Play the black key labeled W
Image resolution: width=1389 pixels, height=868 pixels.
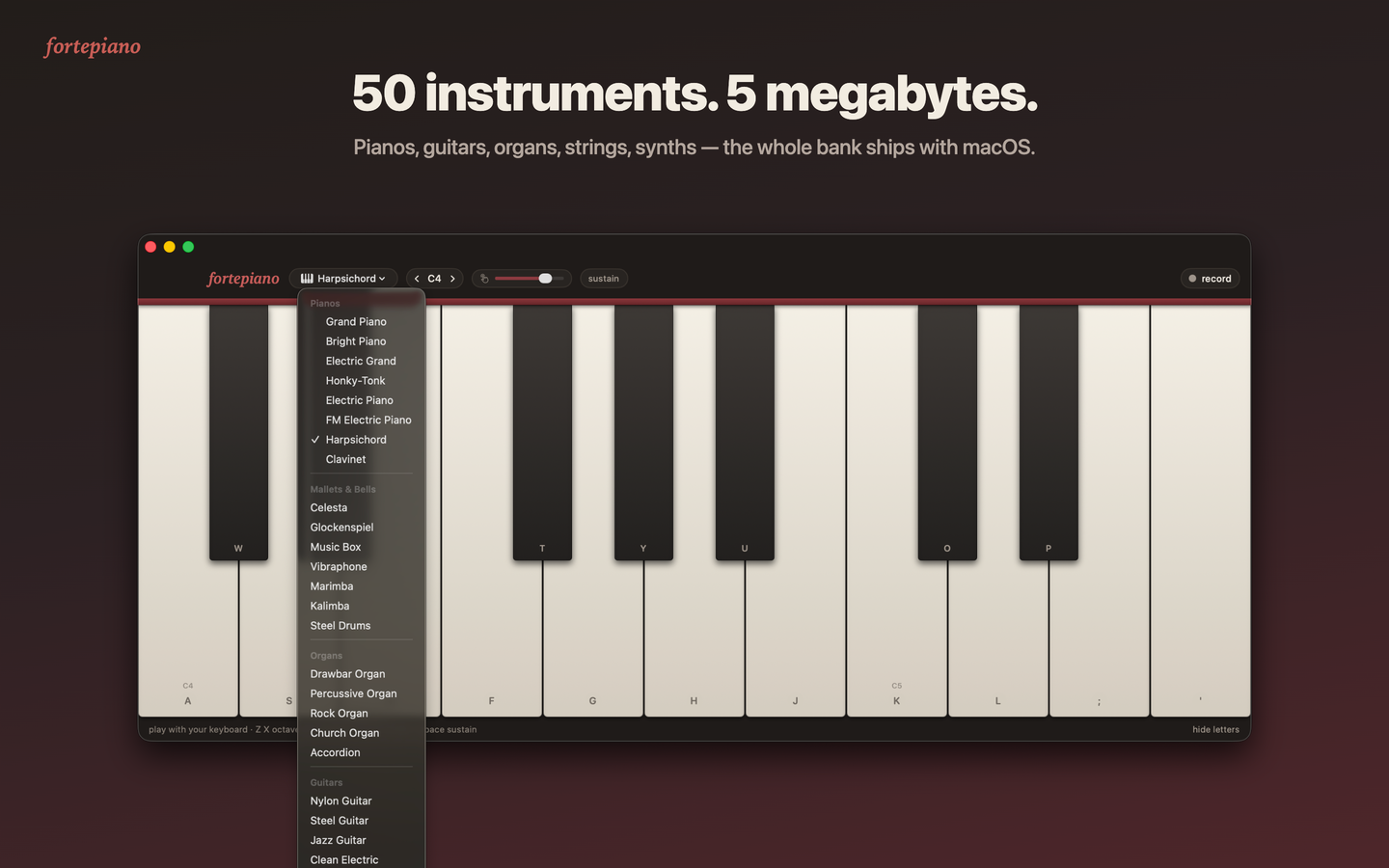tap(238, 432)
